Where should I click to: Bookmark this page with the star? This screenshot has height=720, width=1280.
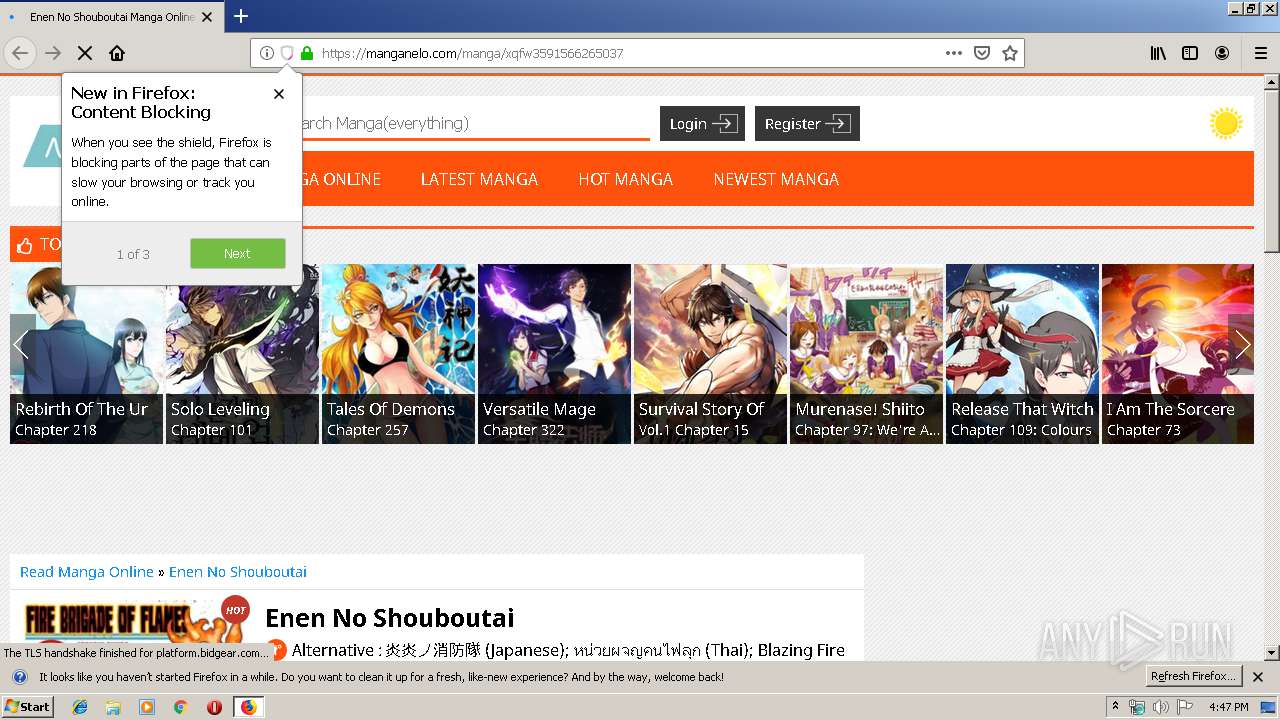coord(1010,53)
